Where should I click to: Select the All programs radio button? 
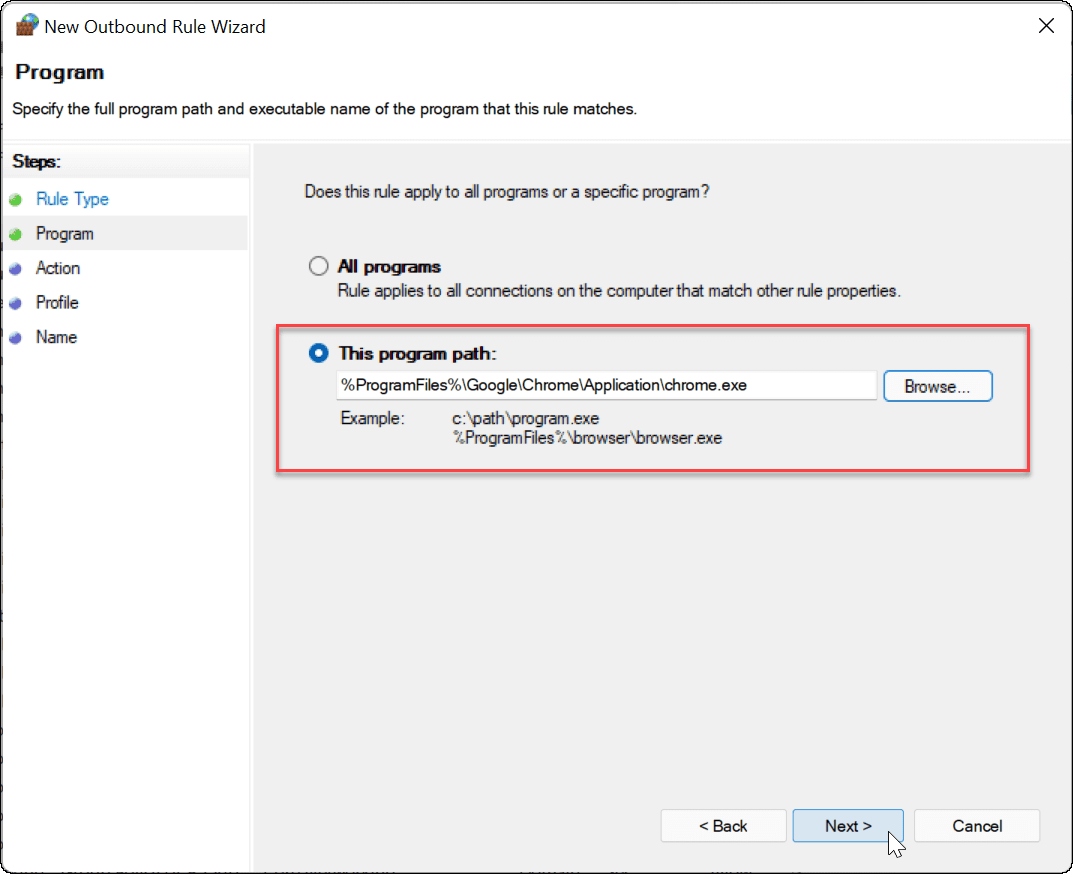click(319, 267)
